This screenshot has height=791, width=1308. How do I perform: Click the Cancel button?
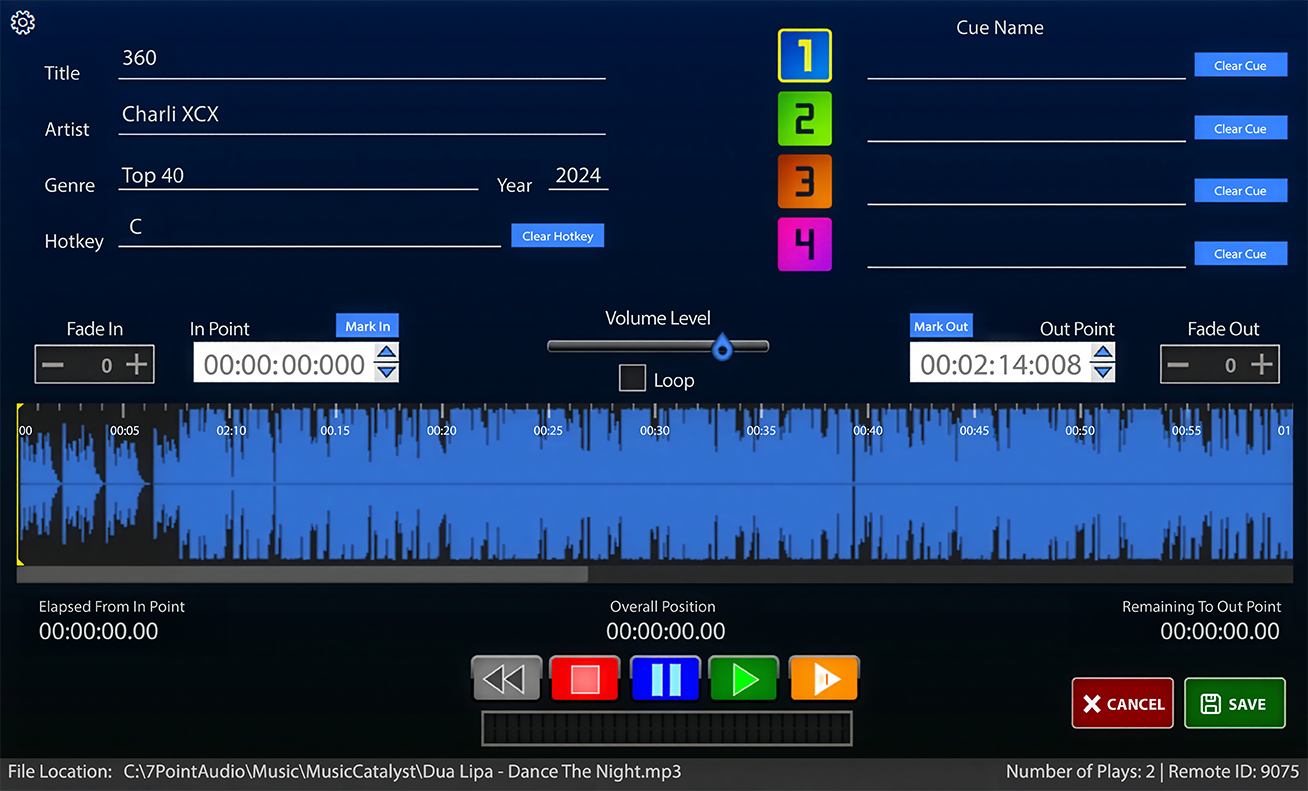[x=1123, y=703]
